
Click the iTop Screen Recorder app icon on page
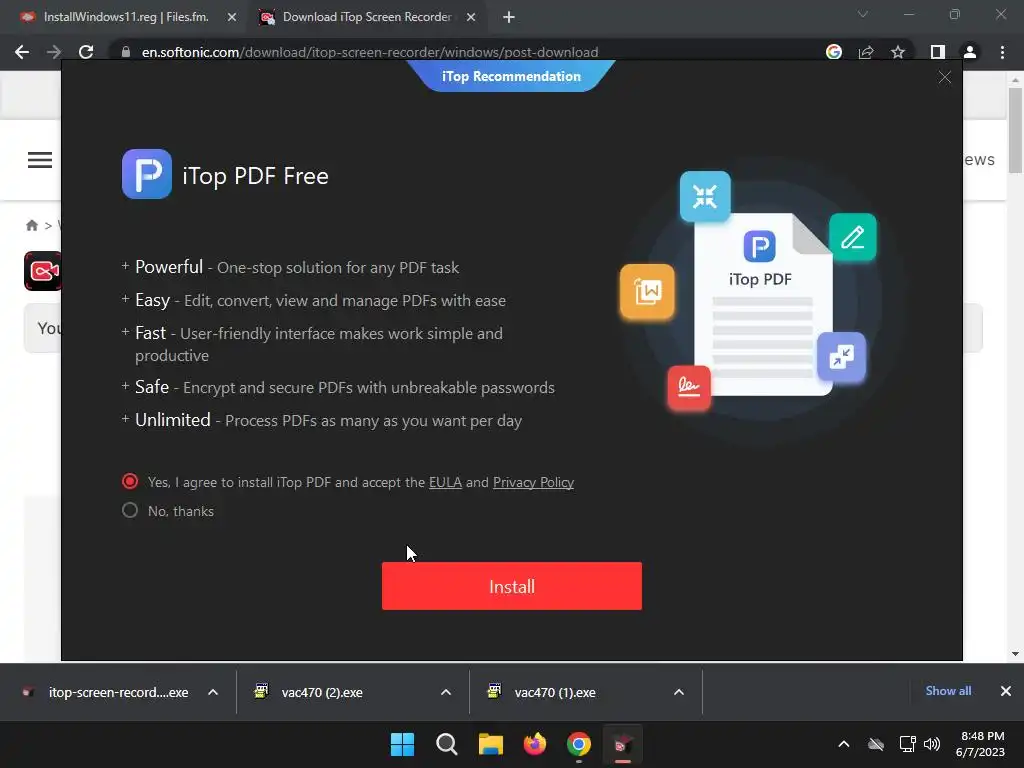tap(42, 270)
